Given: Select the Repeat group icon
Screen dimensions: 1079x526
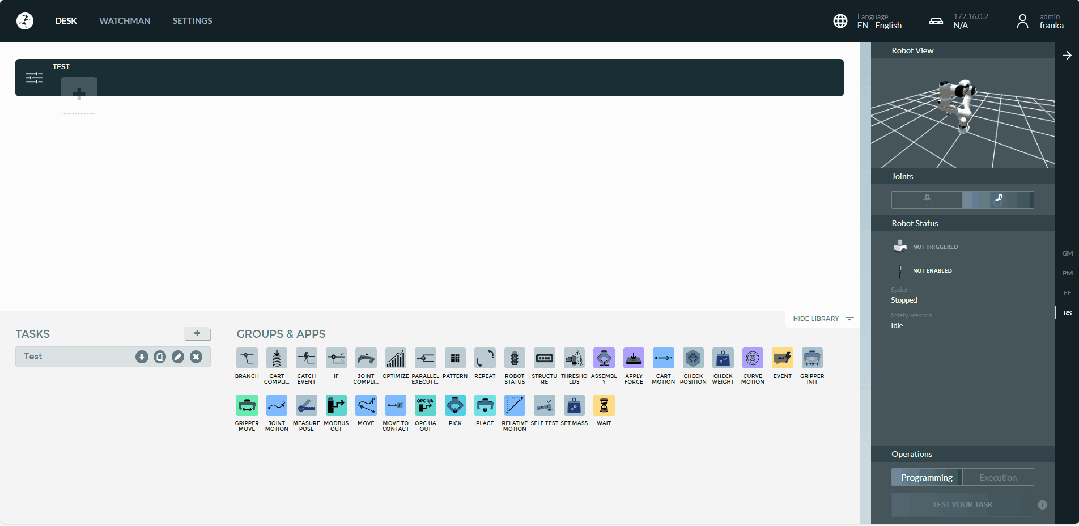Looking at the screenshot, I should point(484,358).
